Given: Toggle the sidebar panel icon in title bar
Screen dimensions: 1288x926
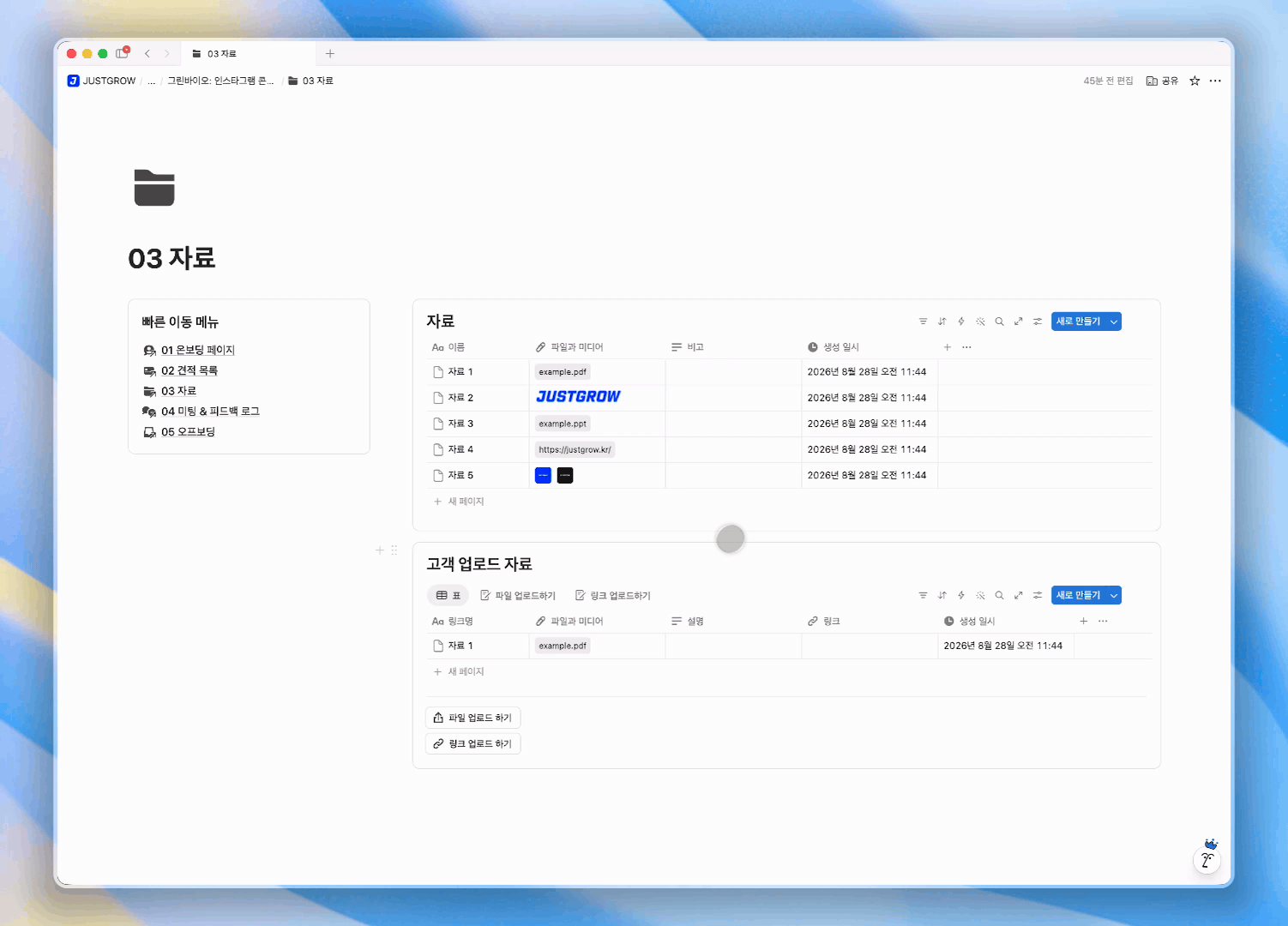Looking at the screenshot, I should (122, 53).
